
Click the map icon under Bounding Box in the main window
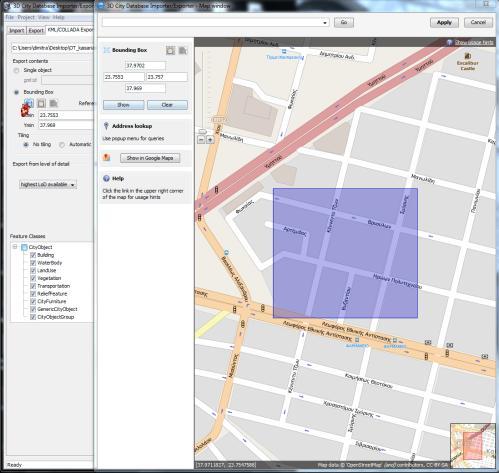coord(29,103)
